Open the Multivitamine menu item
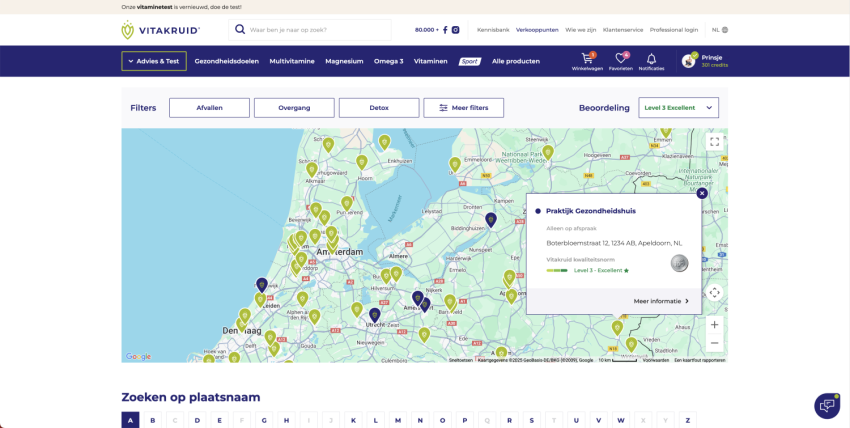The image size is (850, 428). coord(292,61)
